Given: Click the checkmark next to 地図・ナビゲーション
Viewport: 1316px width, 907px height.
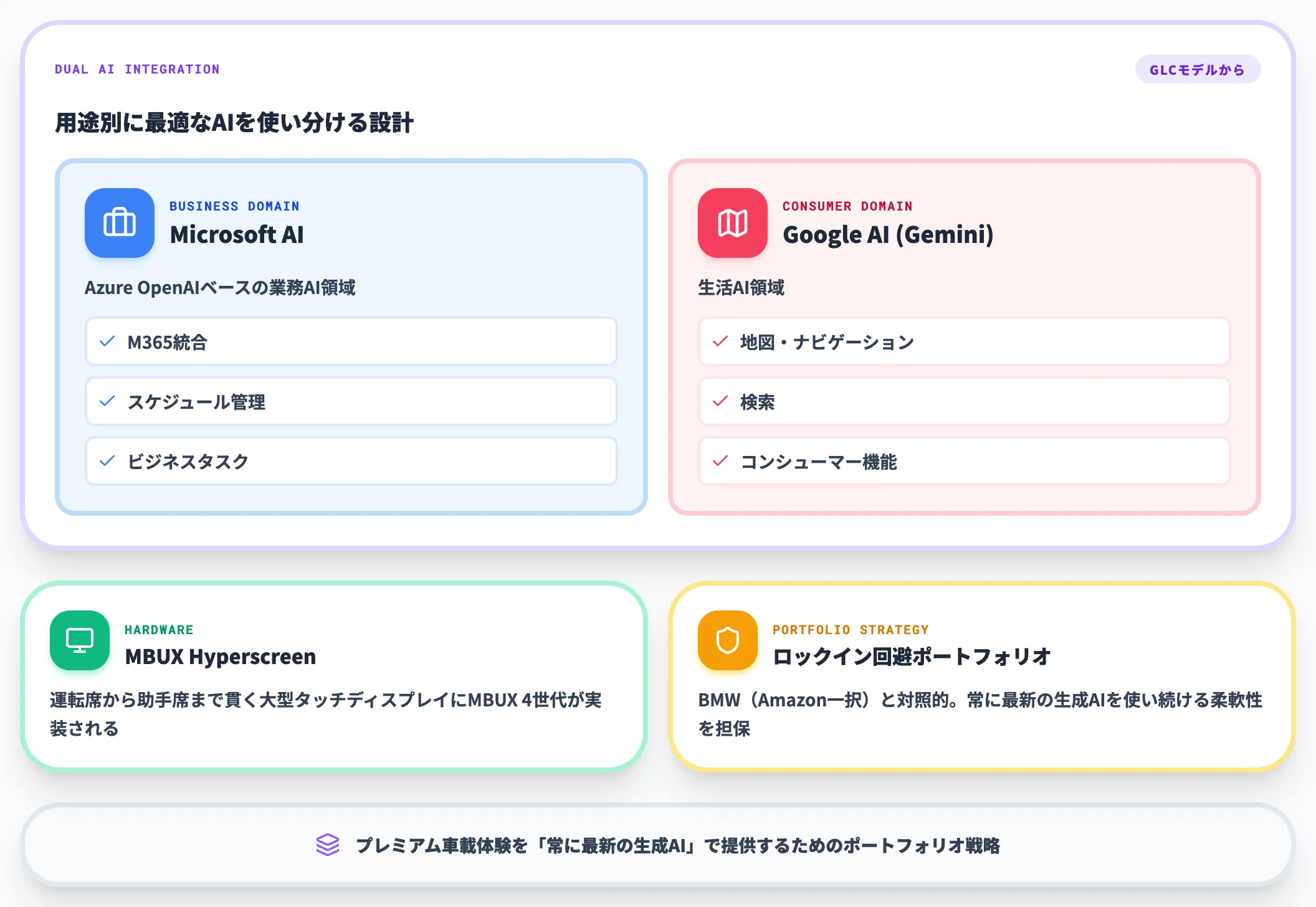Looking at the screenshot, I should click(x=720, y=341).
